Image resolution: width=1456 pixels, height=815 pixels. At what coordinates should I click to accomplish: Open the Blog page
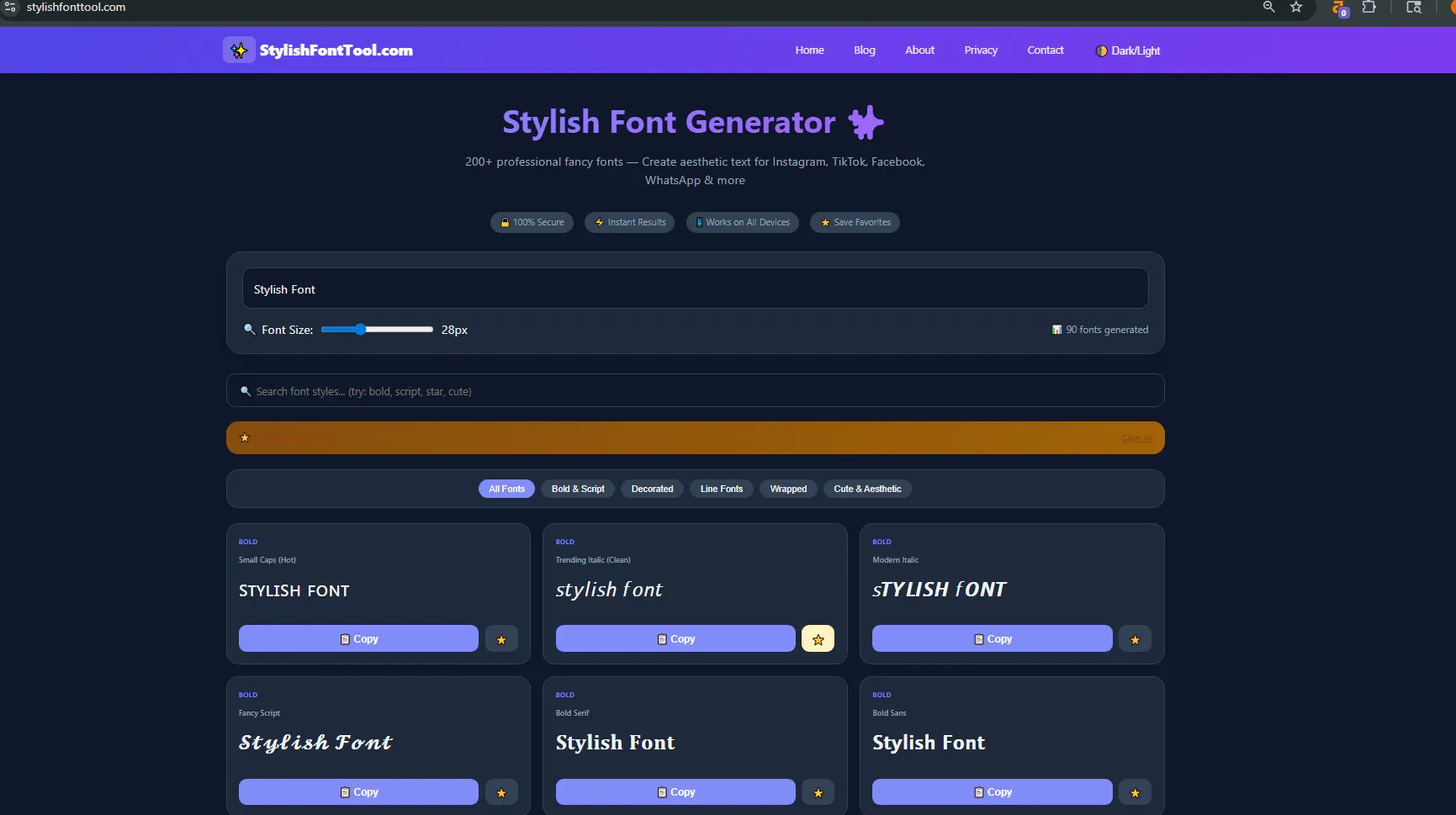864,50
